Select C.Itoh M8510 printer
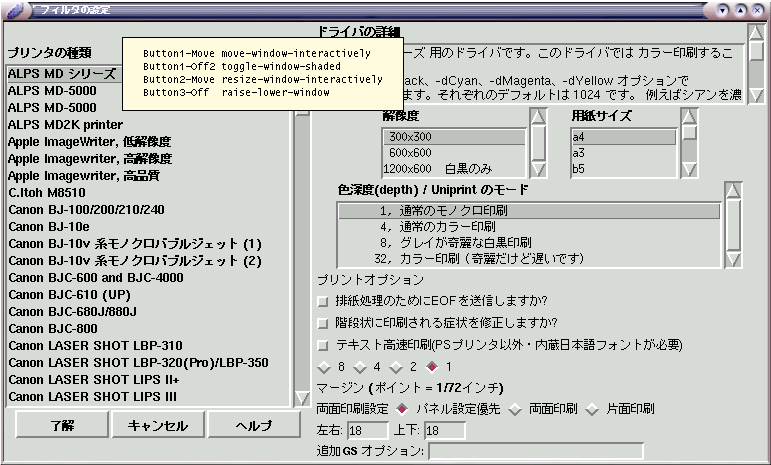This screenshot has width=771, height=465. (148, 193)
